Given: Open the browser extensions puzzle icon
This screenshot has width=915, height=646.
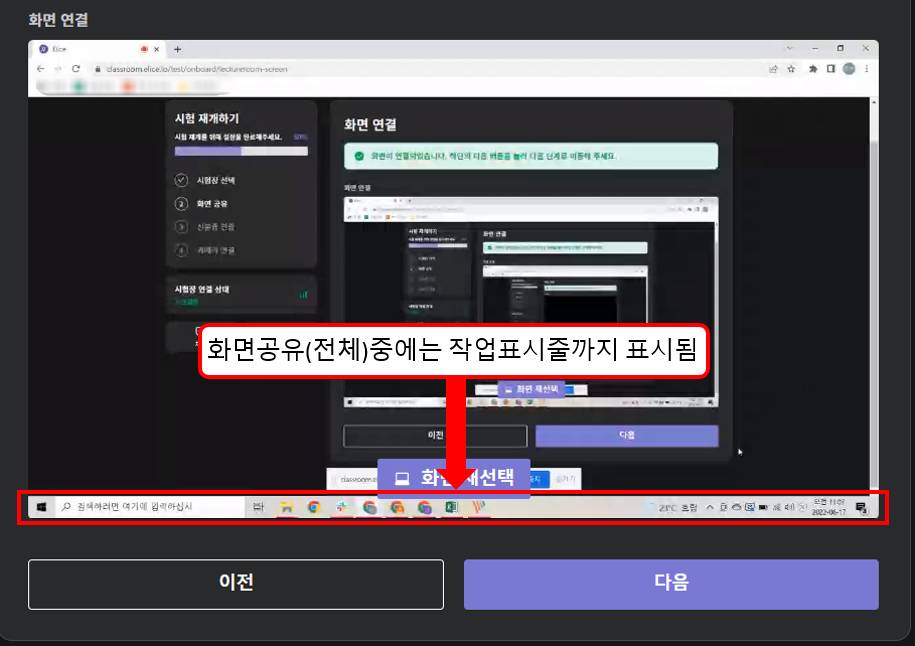Looking at the screenshot, I should [x=812, y=69].
